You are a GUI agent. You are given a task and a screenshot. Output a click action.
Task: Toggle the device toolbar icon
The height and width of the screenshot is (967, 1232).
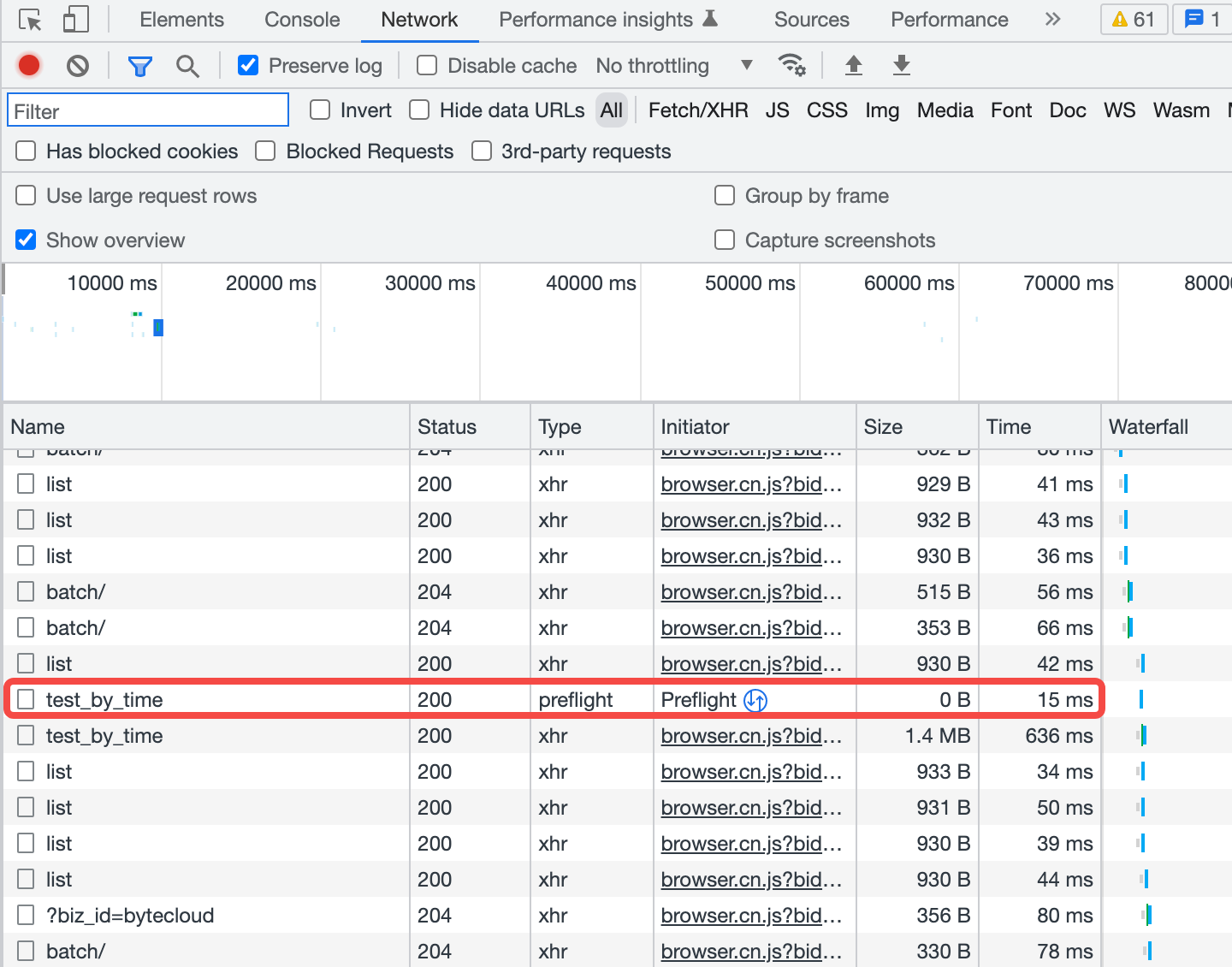[76, 20]
